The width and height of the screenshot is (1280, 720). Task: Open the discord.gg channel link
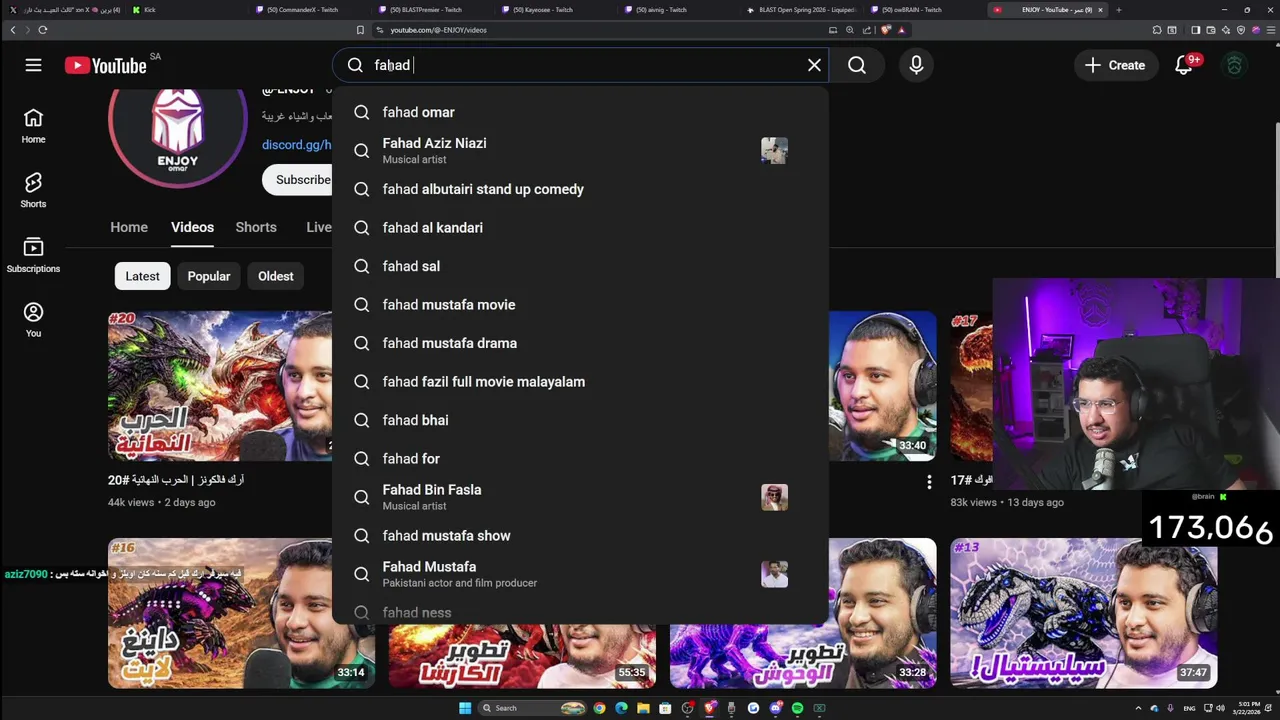pos(297,145)
